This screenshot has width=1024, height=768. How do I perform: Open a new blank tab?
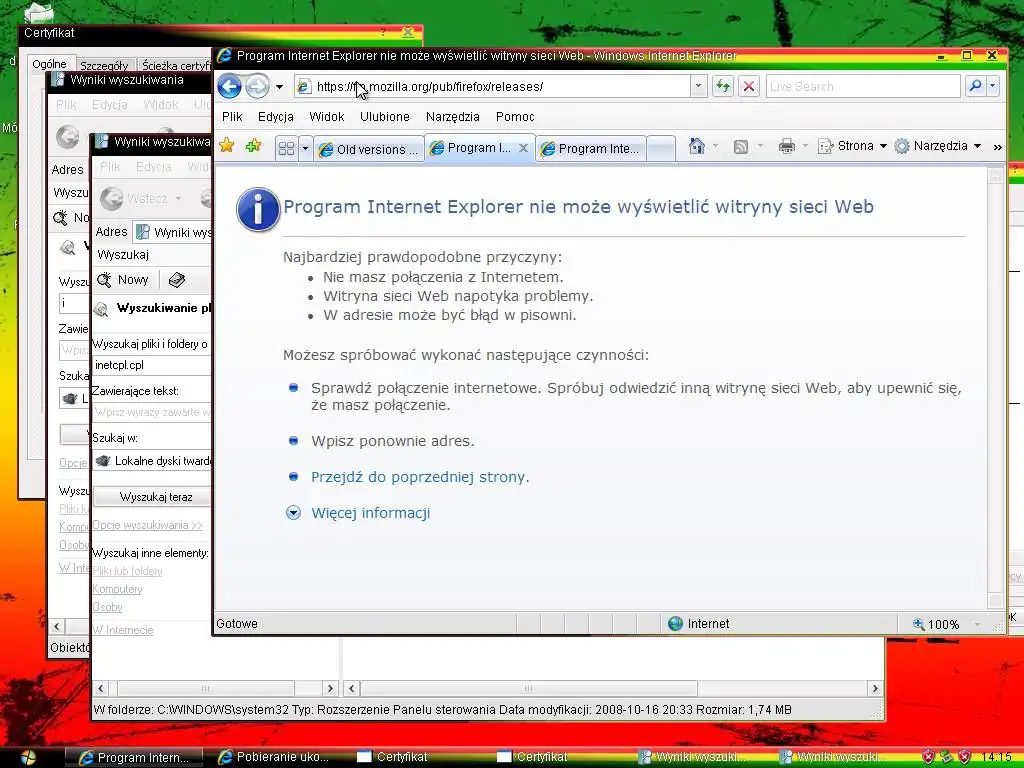661,149
